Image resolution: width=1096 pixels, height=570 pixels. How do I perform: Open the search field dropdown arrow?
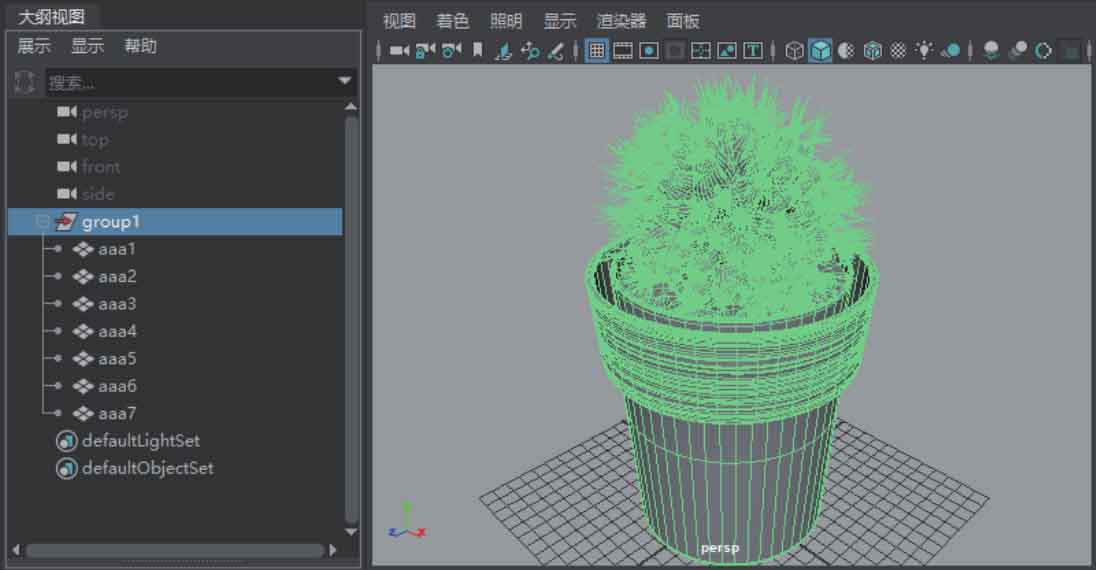[345, 81]
